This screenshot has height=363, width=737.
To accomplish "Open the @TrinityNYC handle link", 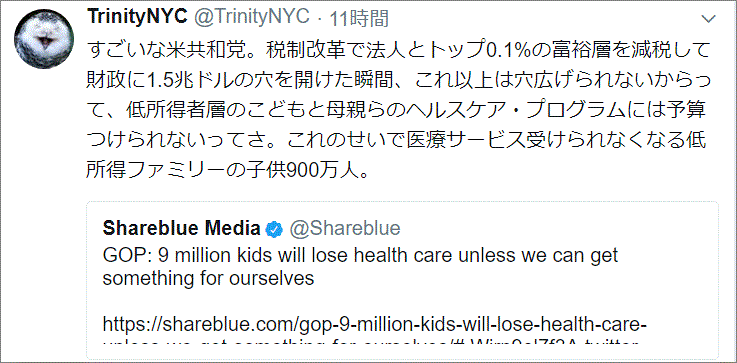I will click(251, 17).
